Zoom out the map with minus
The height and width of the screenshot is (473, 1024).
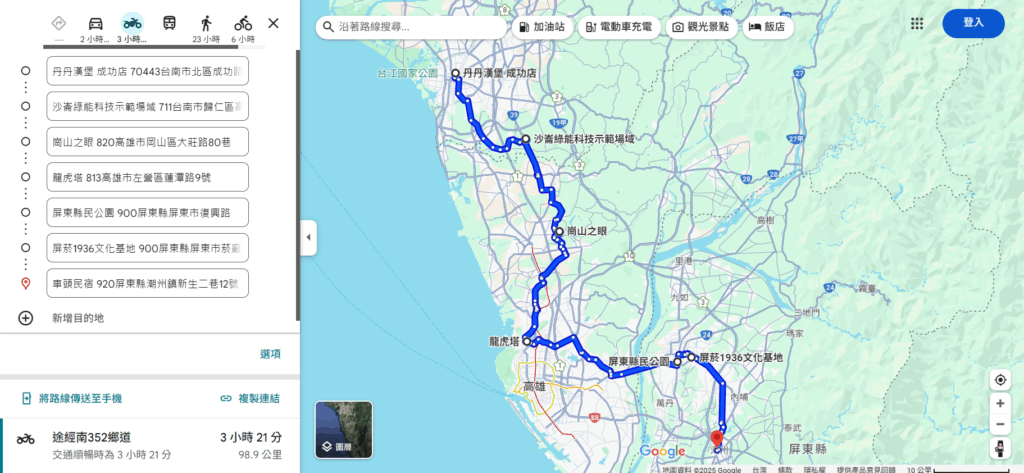pos(1000,425)
